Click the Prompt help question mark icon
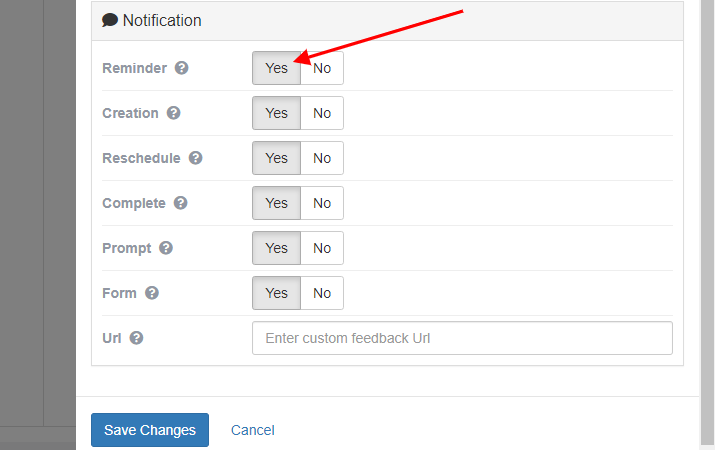The width and height of the screenshot is (715, 450). tap(166, 248)
